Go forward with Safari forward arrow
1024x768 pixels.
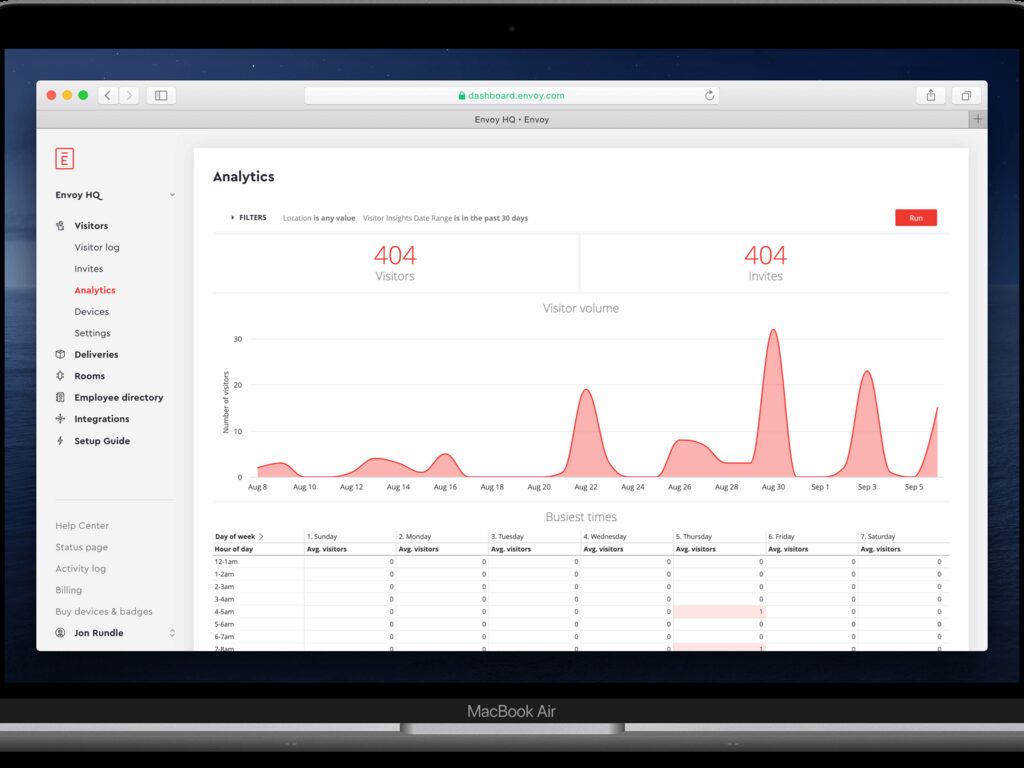coord(129,95)
